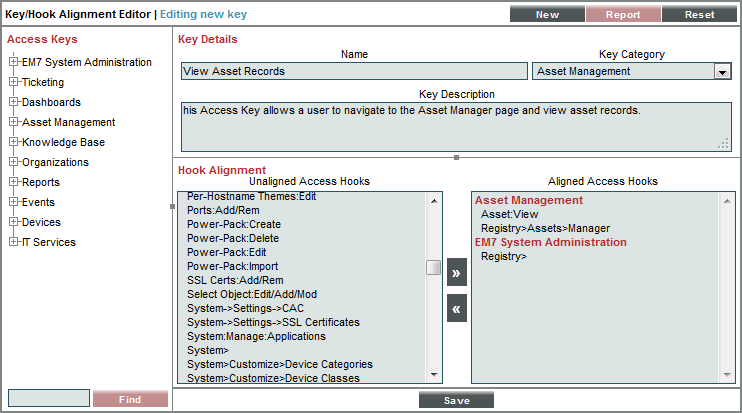Expand the Organizations plus icon

(x=14, y=161)
